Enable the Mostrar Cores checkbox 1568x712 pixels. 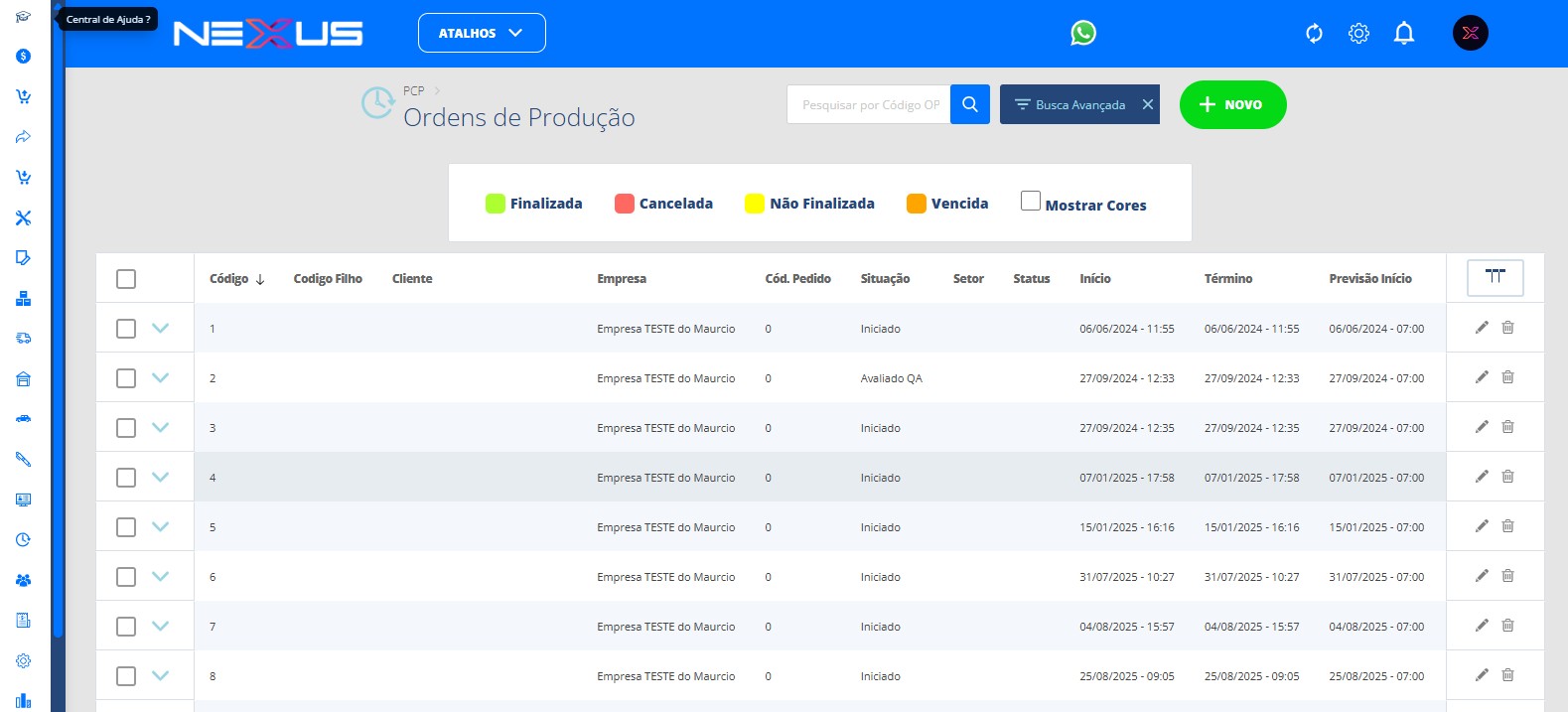[x=1031, y=202]
